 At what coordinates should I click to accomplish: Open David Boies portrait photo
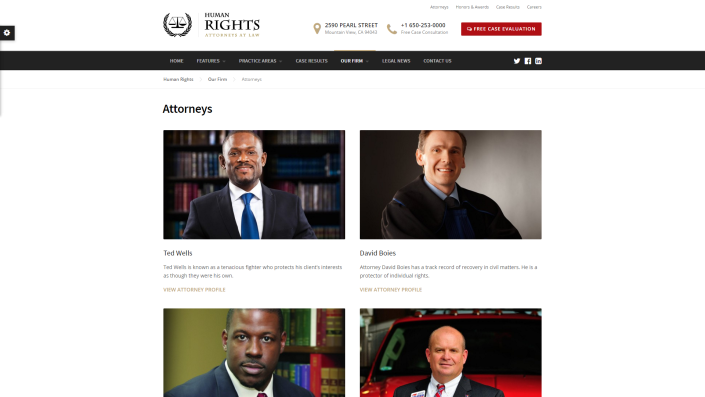(x=451, y=184)
